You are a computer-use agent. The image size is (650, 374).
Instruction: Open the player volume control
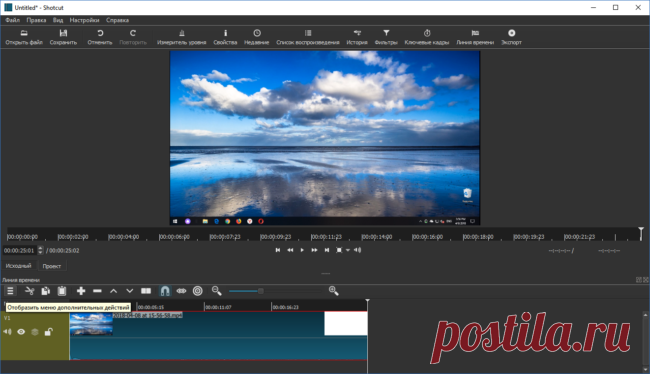[357, 250]
